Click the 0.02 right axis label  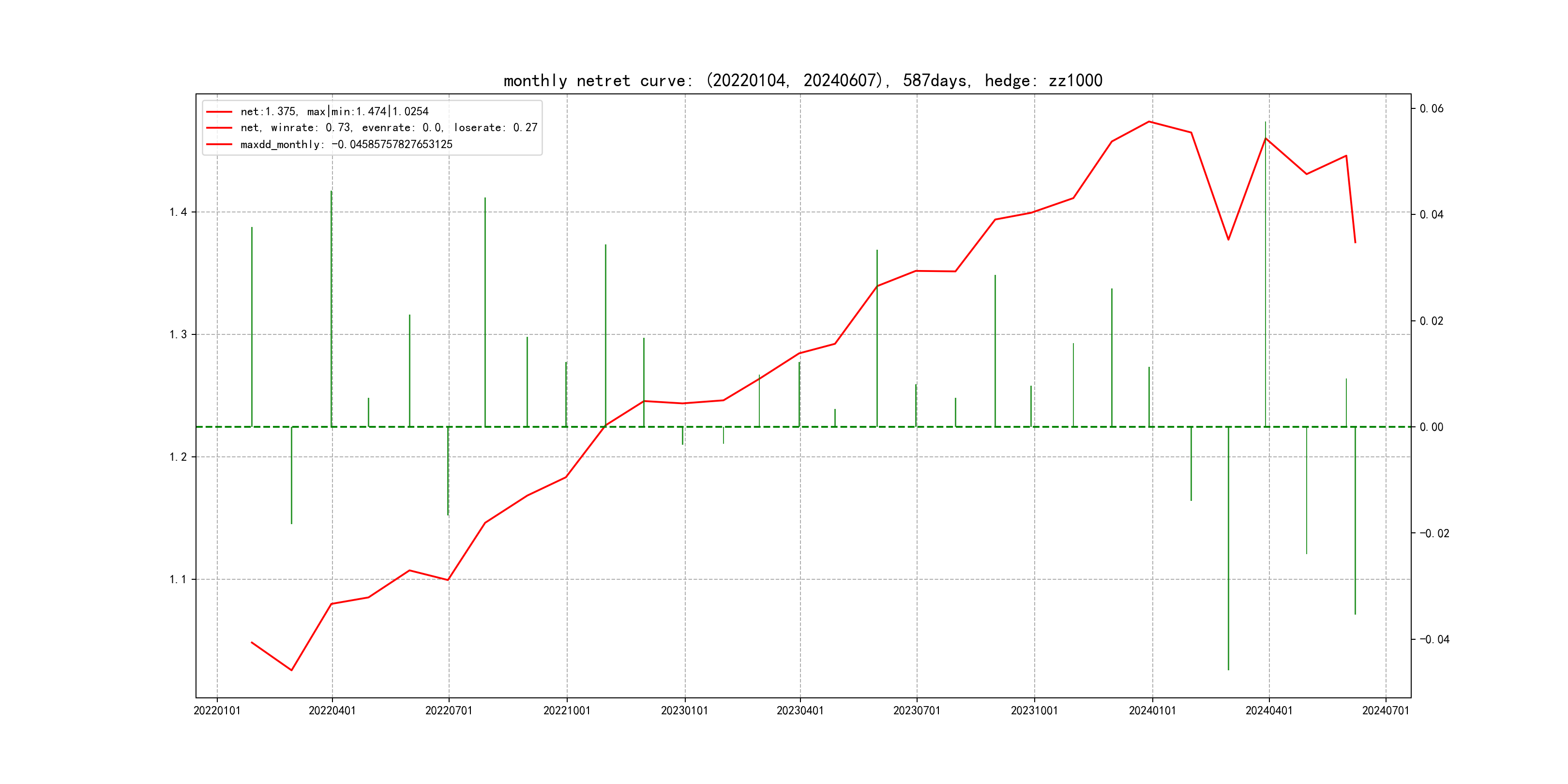click(x=1431, y=321)
